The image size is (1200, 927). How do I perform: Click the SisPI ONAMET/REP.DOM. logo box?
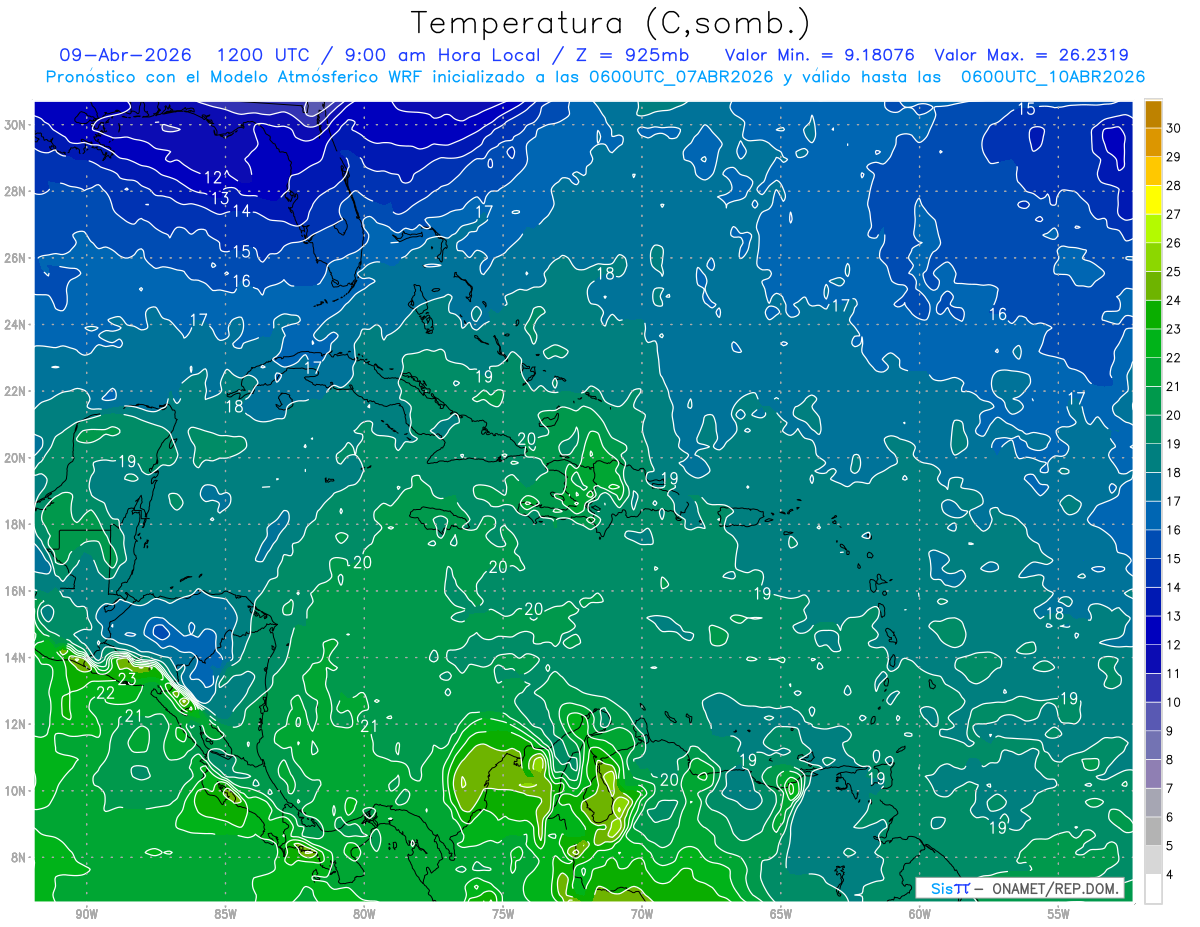(x=1021, y=888)
